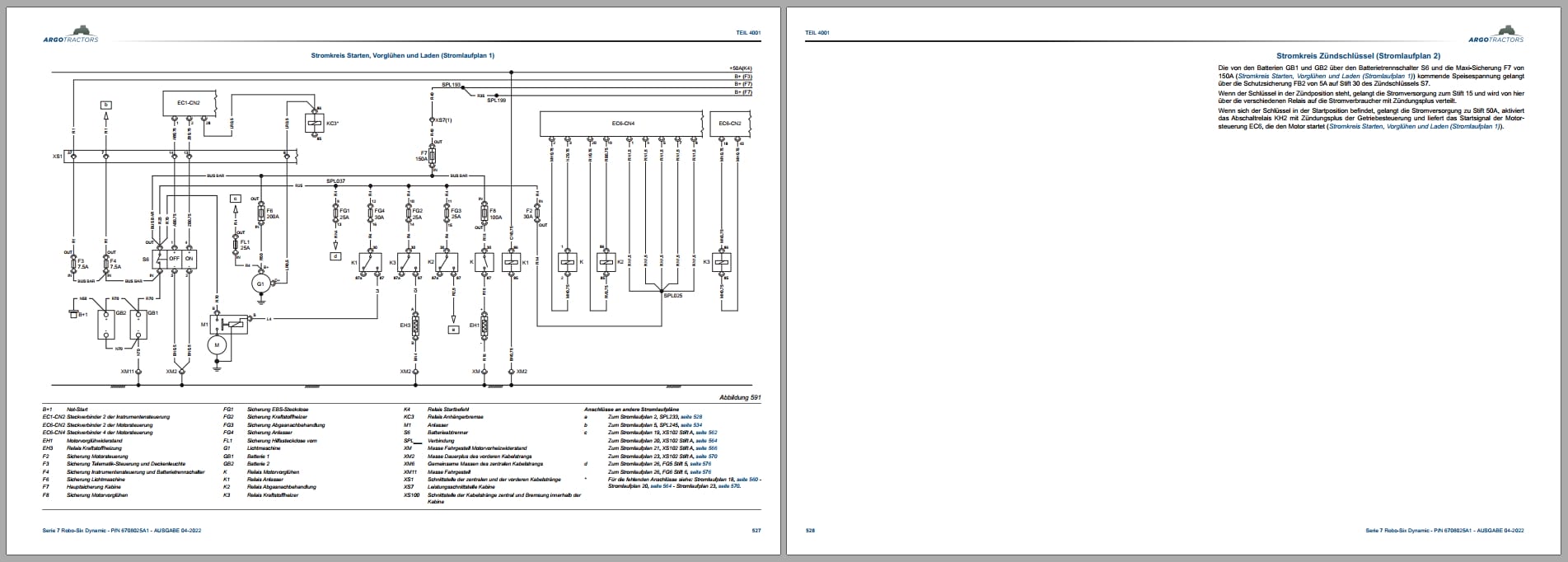Open the 'seite 528' link for Stromlaufplan 2
Screen dimensions: 1568x562
[x=691, y=417]
